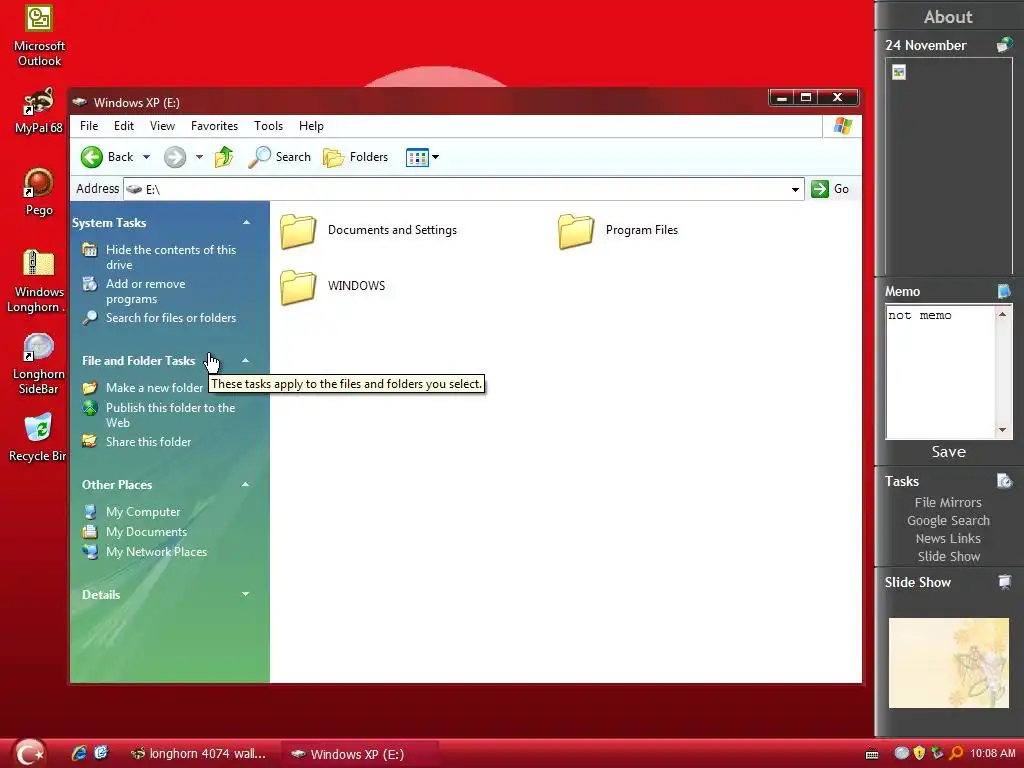This screenshot has height=768, width=1024.
Task: Open the Favorites menu
Action: tap(214, 126)
